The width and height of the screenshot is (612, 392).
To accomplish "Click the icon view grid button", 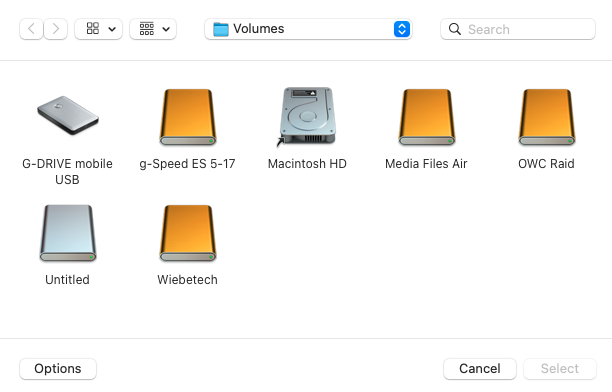I will [x=93, y=29].
